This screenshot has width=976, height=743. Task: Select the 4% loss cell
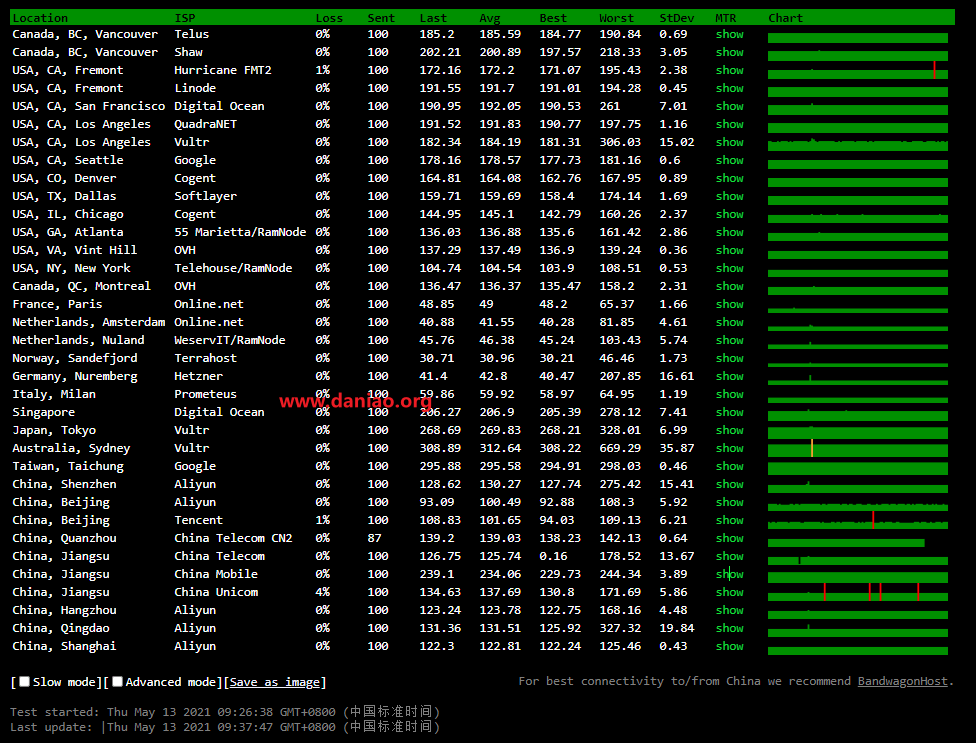coord(322,592)
